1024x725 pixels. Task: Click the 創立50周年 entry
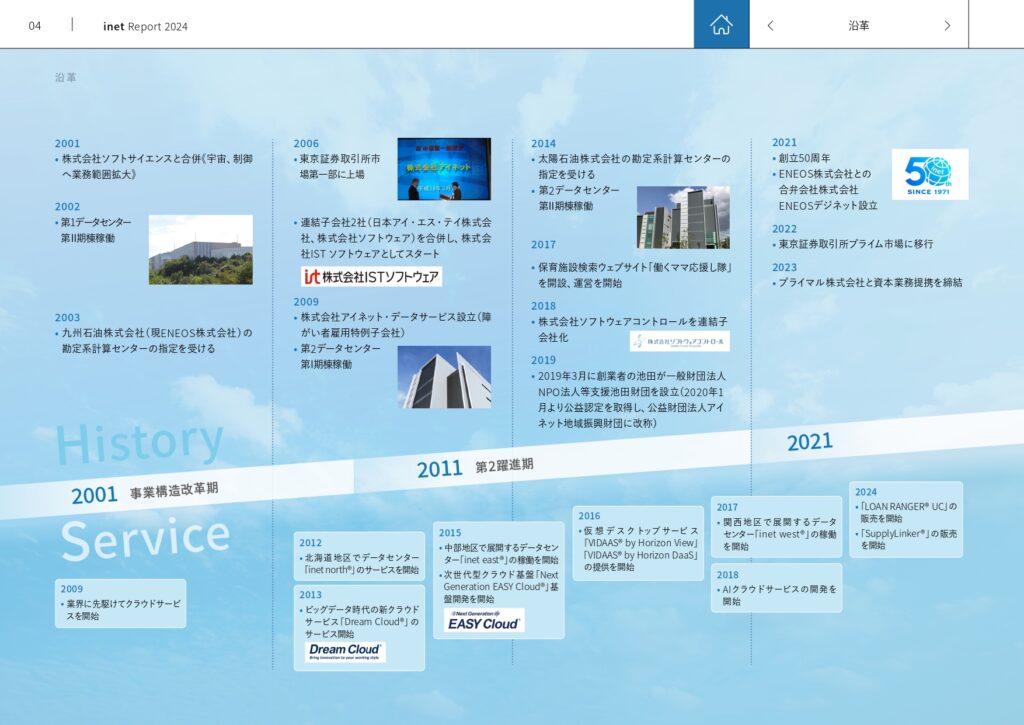[x=802, y=158]
